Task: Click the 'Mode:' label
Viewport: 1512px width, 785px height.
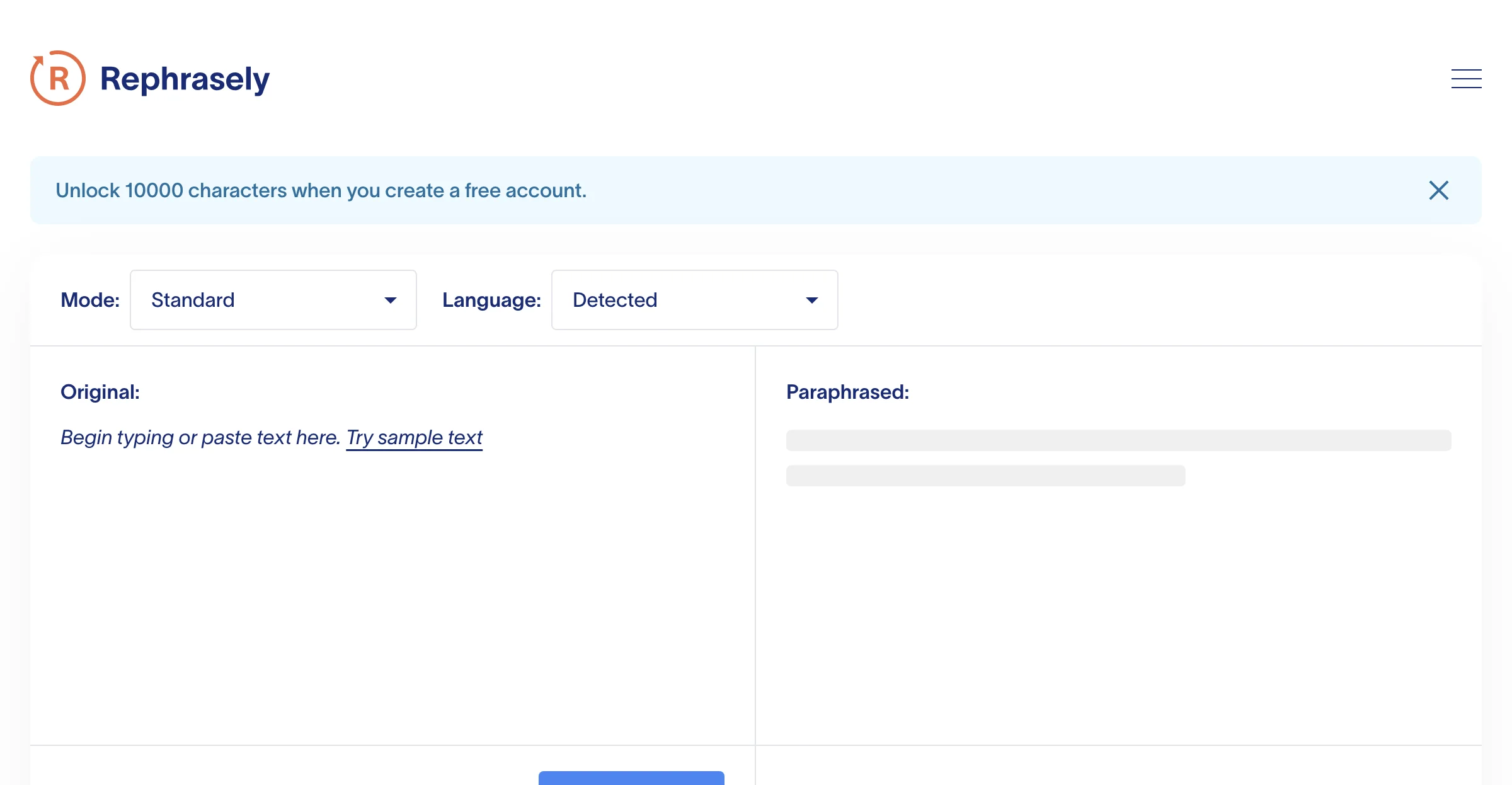Action: point(90,300)
